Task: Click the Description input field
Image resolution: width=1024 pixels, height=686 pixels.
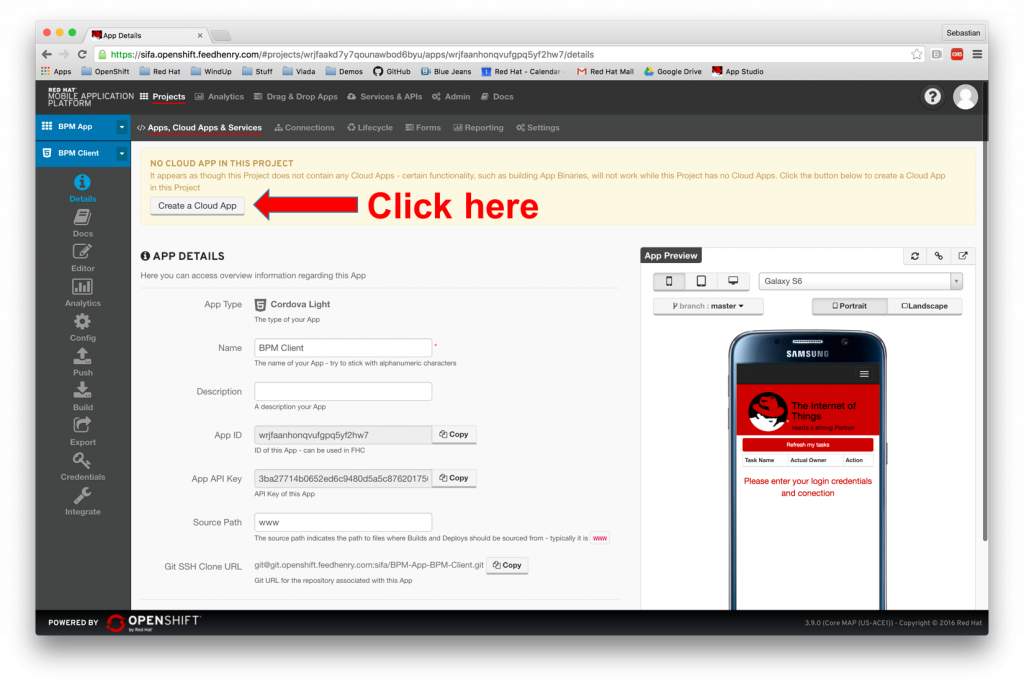Action: point(343,391)
